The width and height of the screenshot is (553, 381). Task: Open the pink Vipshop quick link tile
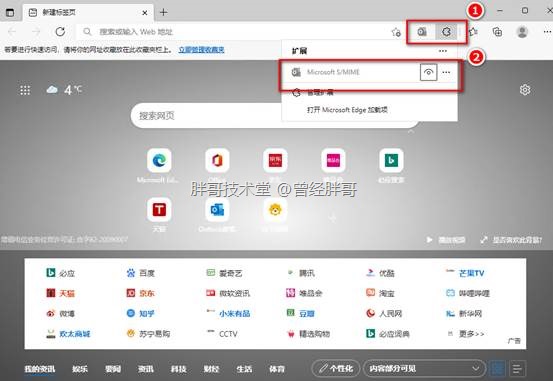[x=333, y=161]
